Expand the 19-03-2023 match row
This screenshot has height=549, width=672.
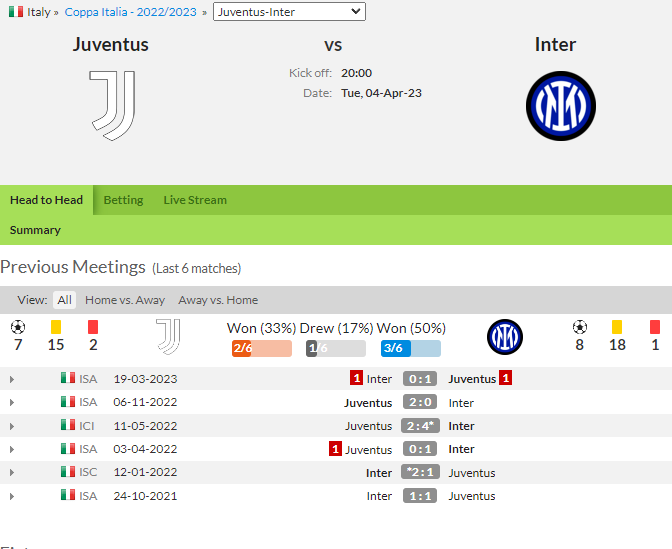12,379
